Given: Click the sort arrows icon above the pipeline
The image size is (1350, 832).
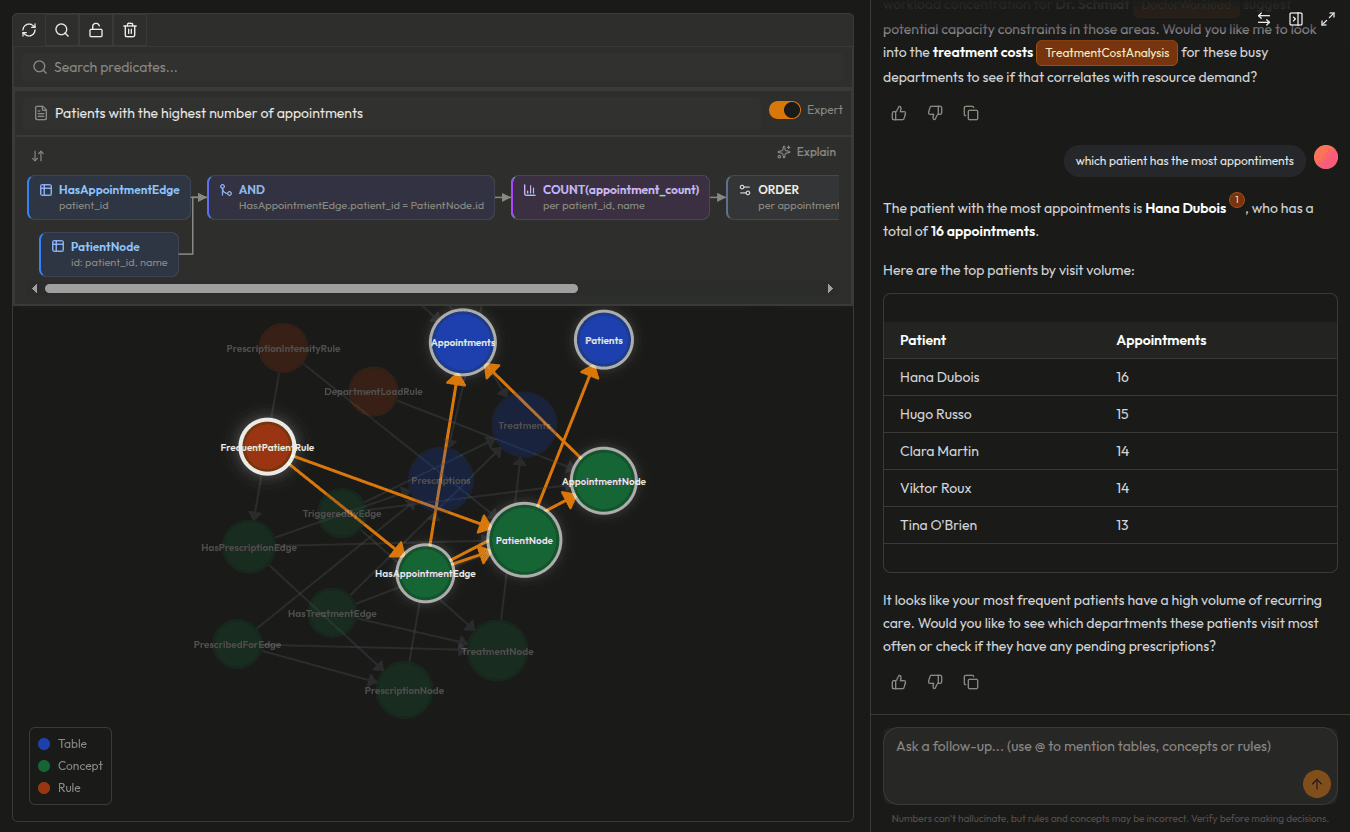Looking at the screenshot, I should click(x=37, y=156).
